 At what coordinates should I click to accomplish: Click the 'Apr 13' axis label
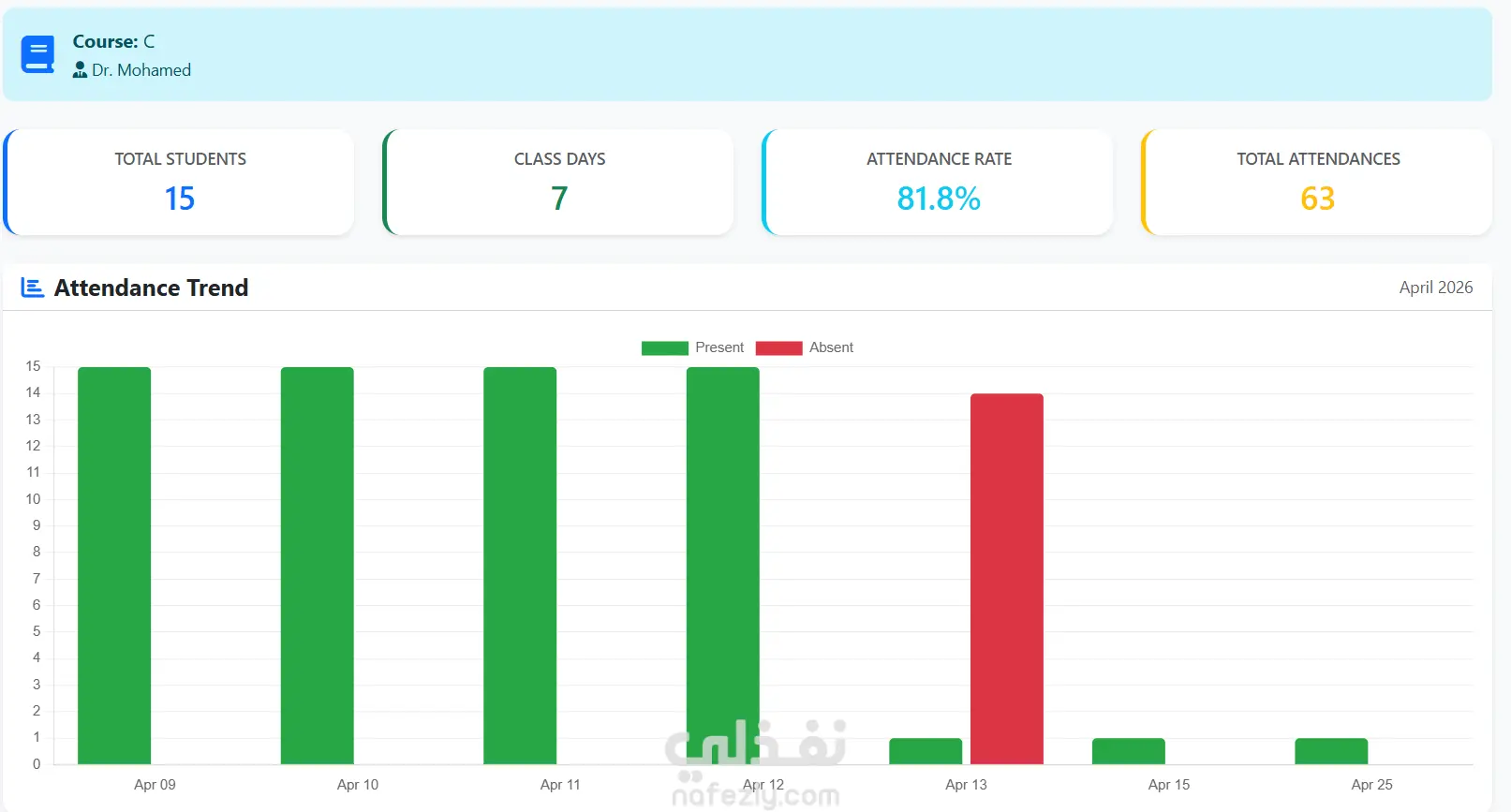click(x=966, y=785)
